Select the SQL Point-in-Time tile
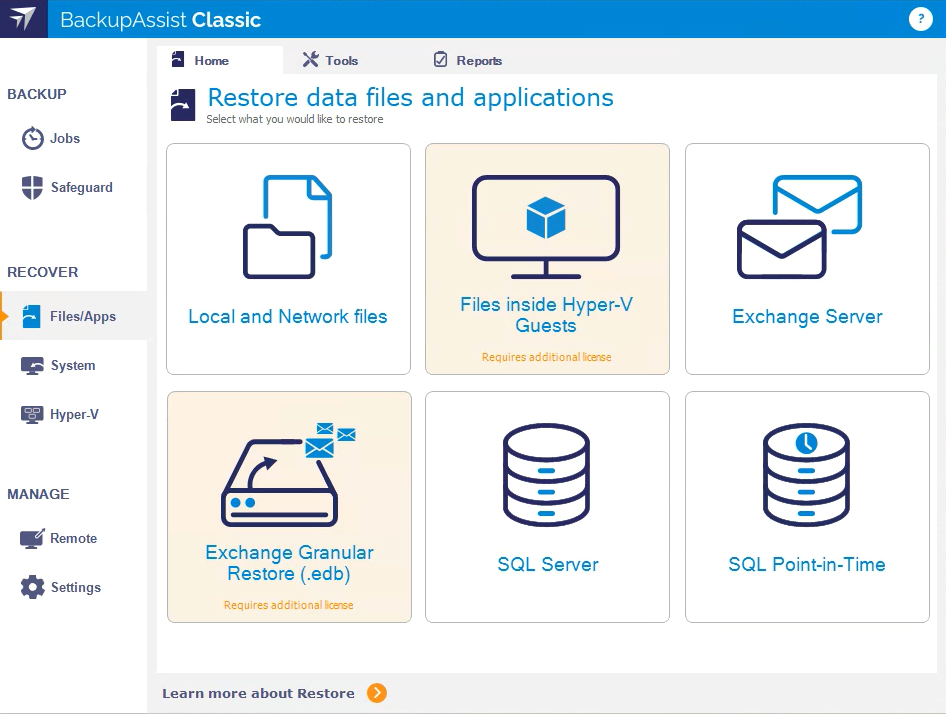 [807, 507]
